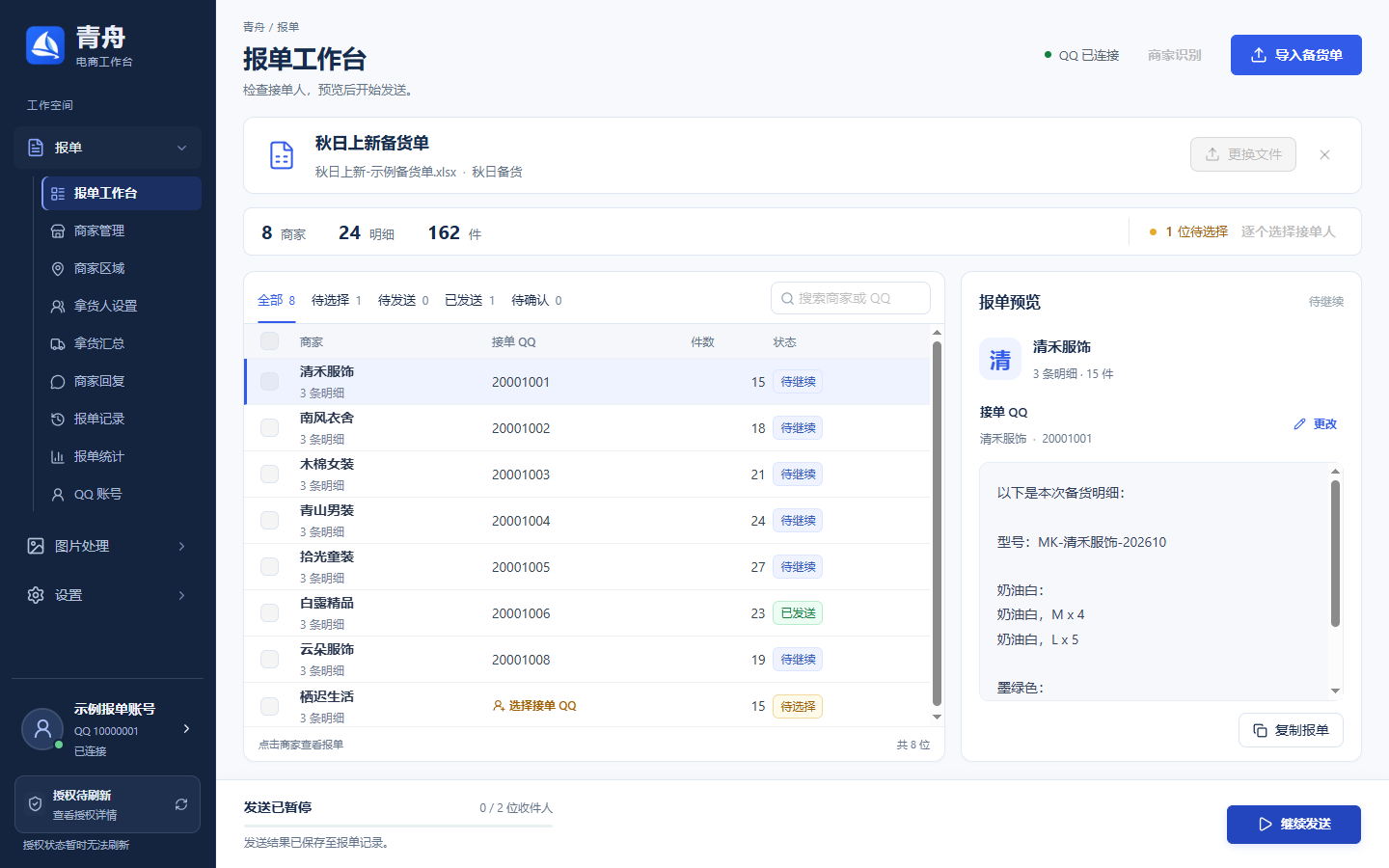
Task: Click 选择接单 QQ for 栖迟生活
Action: 534,706
